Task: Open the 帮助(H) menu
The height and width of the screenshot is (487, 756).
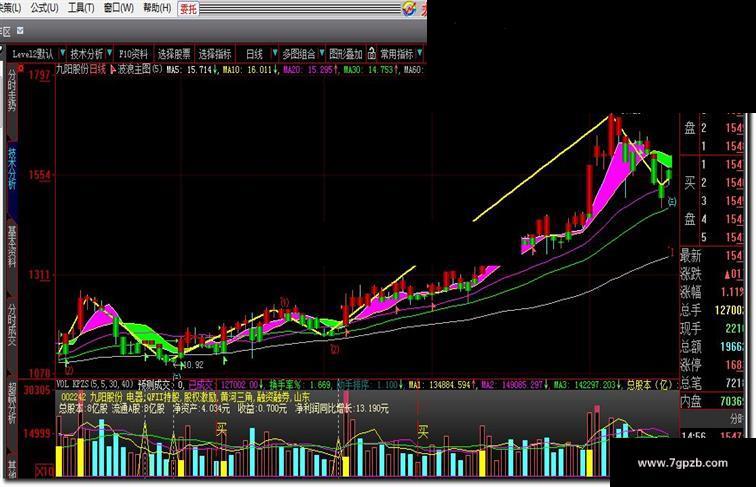Action: (x=157, y=7)
